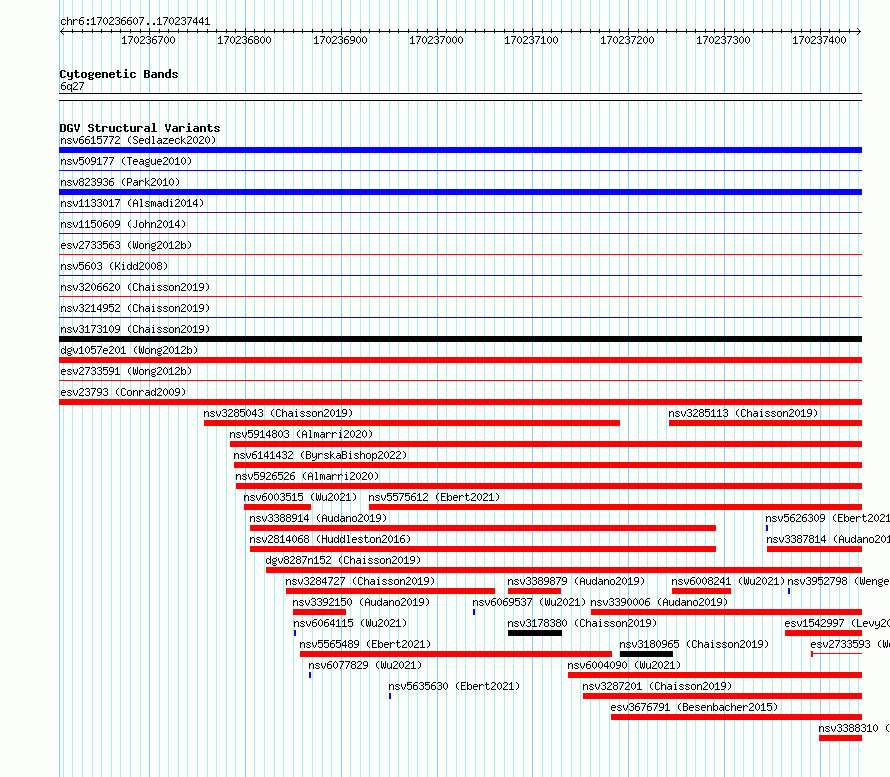Image resolution: width=890 pixels, height=777 pixels.
Task: Select nsv3287201 (Chaisson2019) label
Action: pyautogui.click(x=657, y=686)
